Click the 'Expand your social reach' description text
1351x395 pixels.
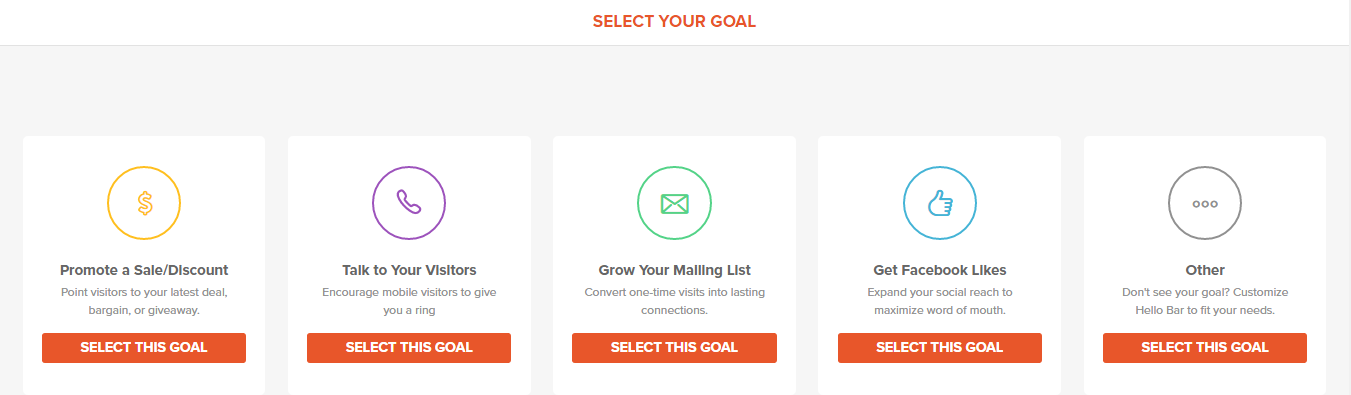pyautogui.click(x=940, y=301)
